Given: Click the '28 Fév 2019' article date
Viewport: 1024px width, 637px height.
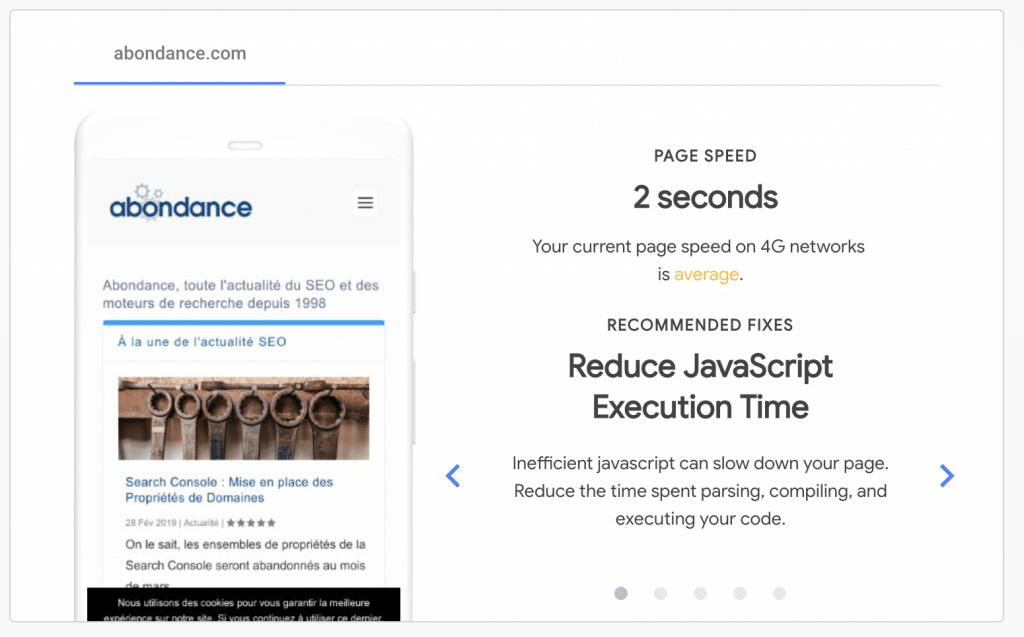Looking at the screenshot, I should click(151, 523).
